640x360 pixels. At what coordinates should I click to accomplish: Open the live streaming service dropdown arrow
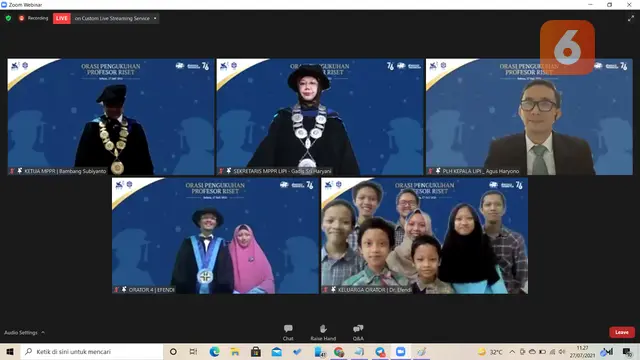point(155,18)
